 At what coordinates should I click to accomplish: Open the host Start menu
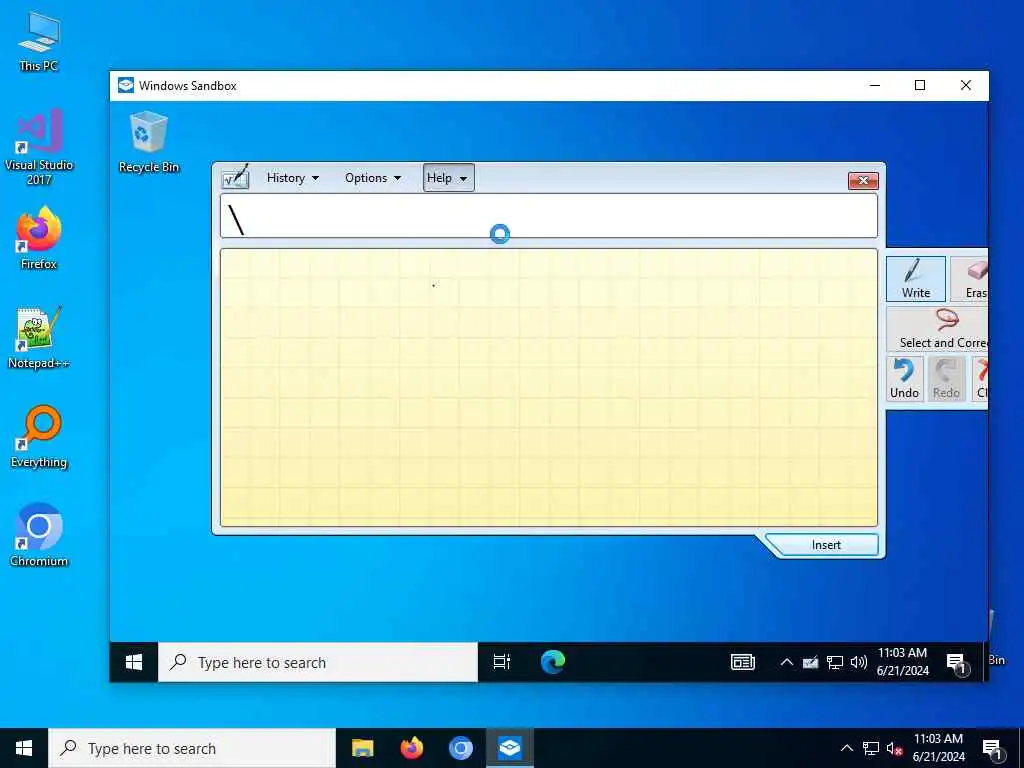point(24,748)
